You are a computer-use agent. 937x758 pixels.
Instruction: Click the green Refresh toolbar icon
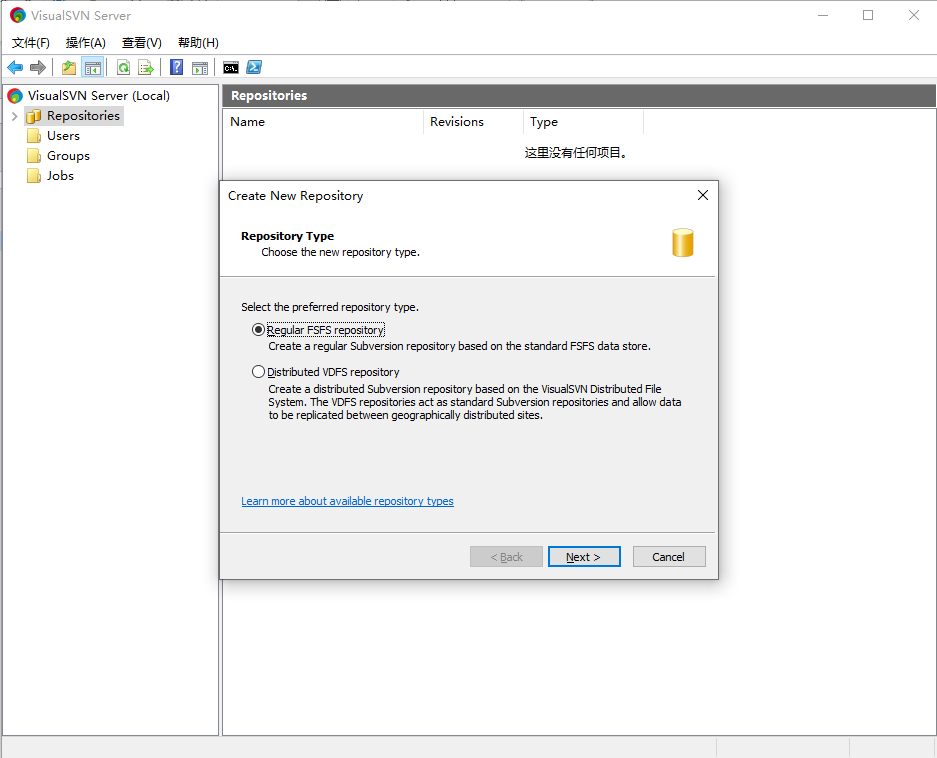click(124, 68)
